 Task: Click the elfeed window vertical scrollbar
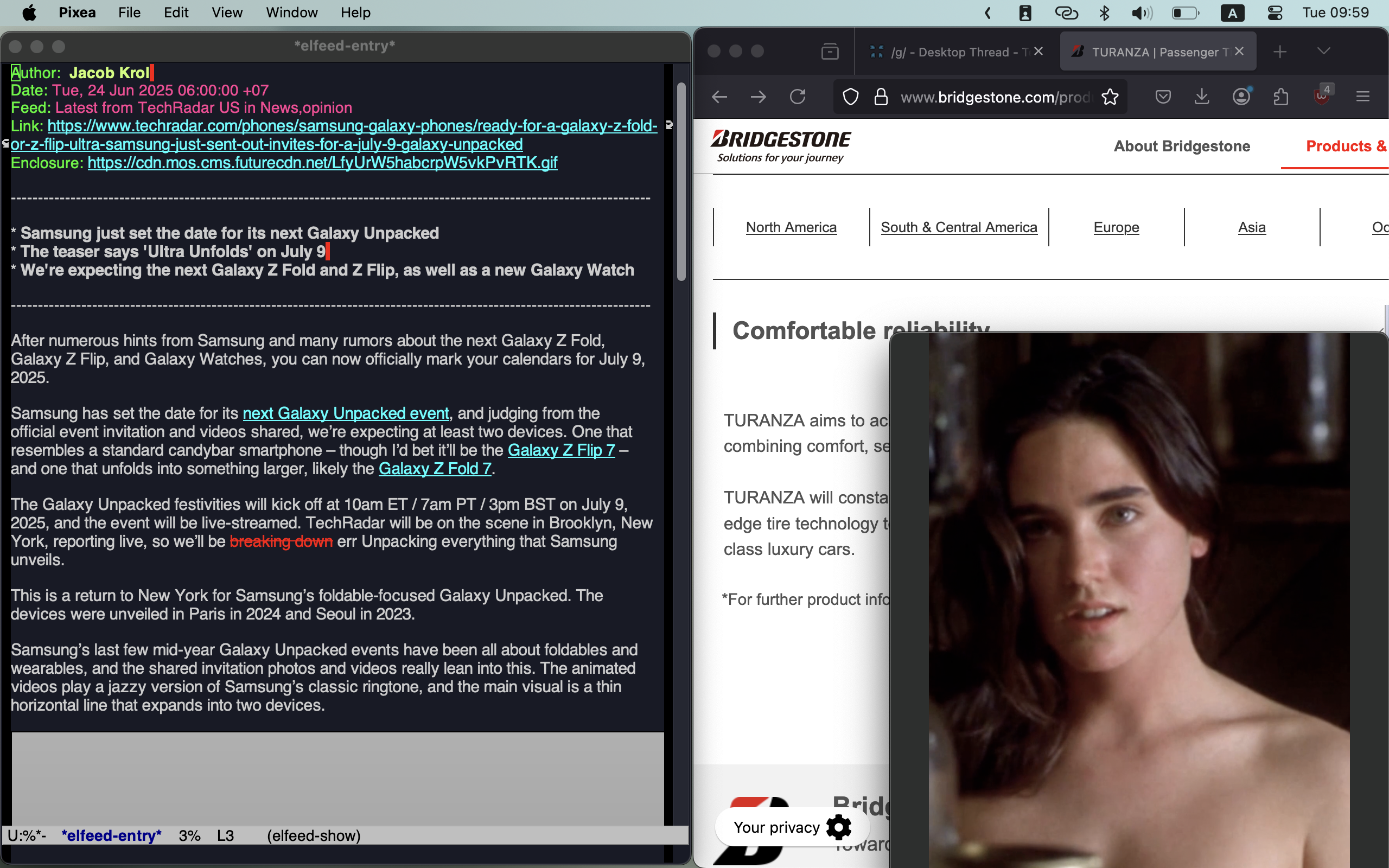coord(681,181)
